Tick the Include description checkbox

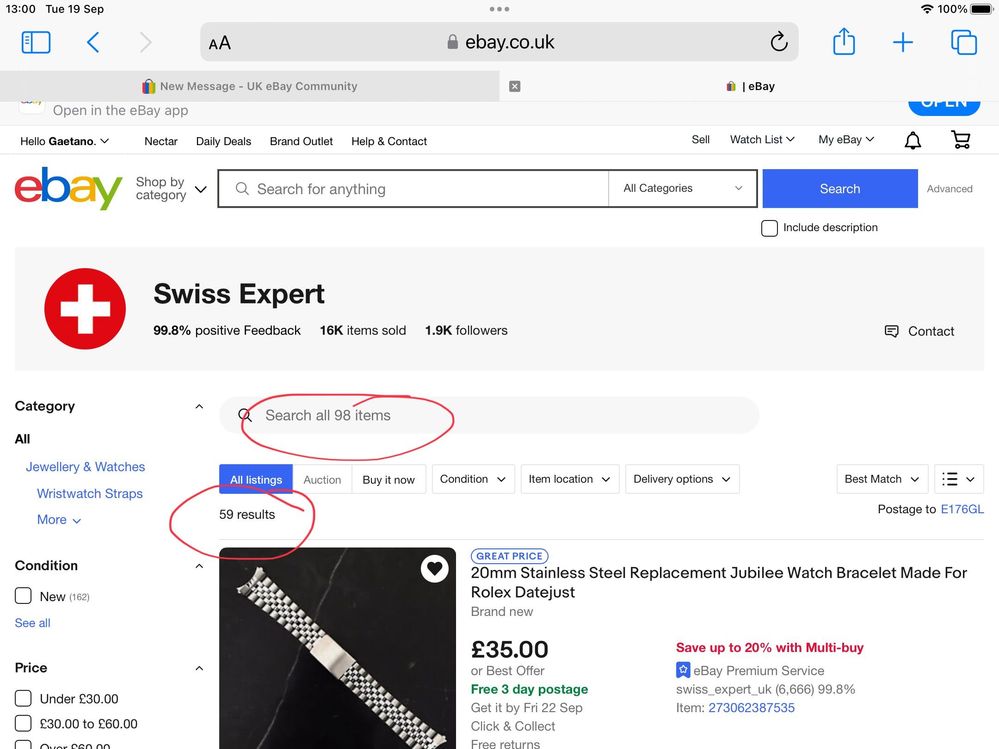770,228
